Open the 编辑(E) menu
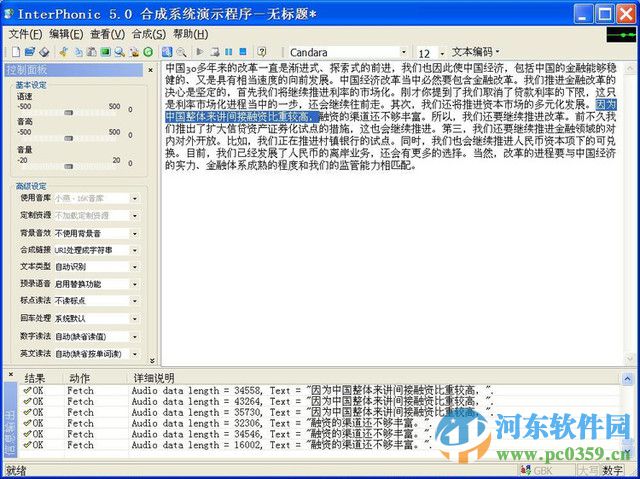This screenshot has height=479, width=640. click(x=66, y=34)
